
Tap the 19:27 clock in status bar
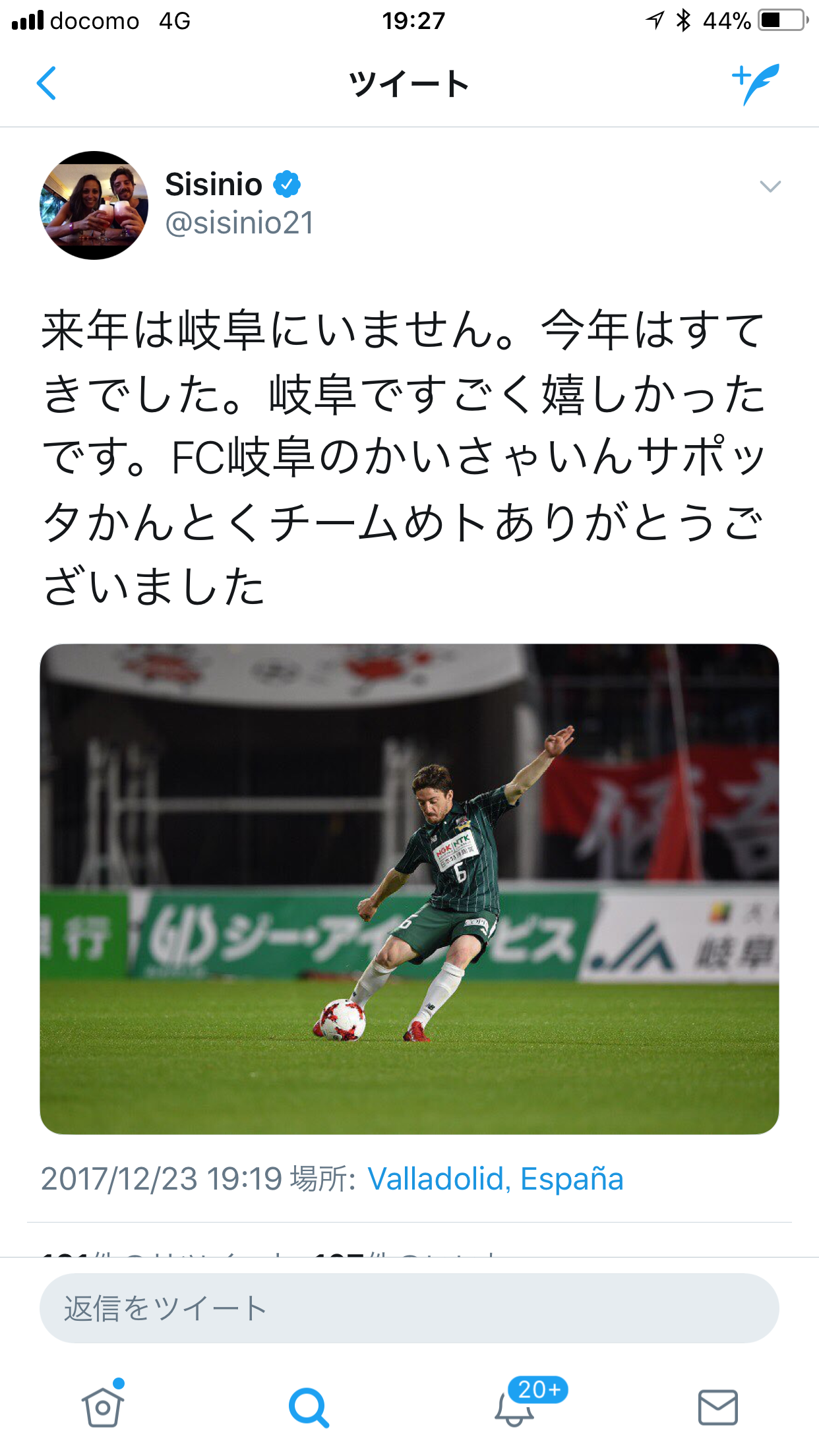413,20
